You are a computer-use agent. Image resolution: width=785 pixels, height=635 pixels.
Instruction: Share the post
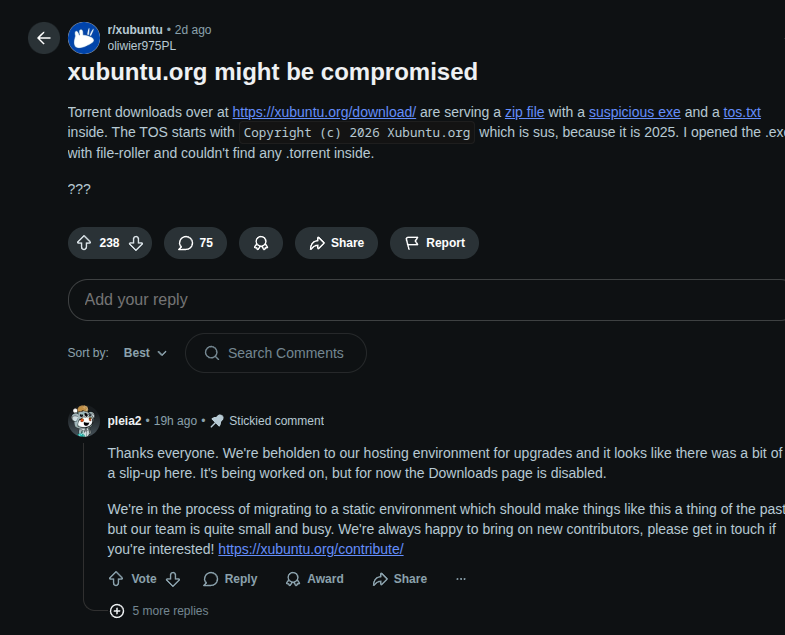click(x=336, y=243)
